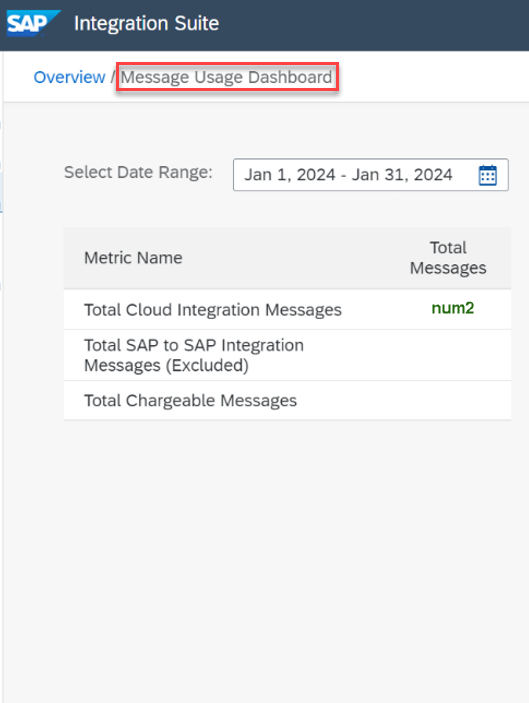Click the blank area below the metrics table
Image resolution: width=529 pixels, height=703 pixels.
(287, 560)
